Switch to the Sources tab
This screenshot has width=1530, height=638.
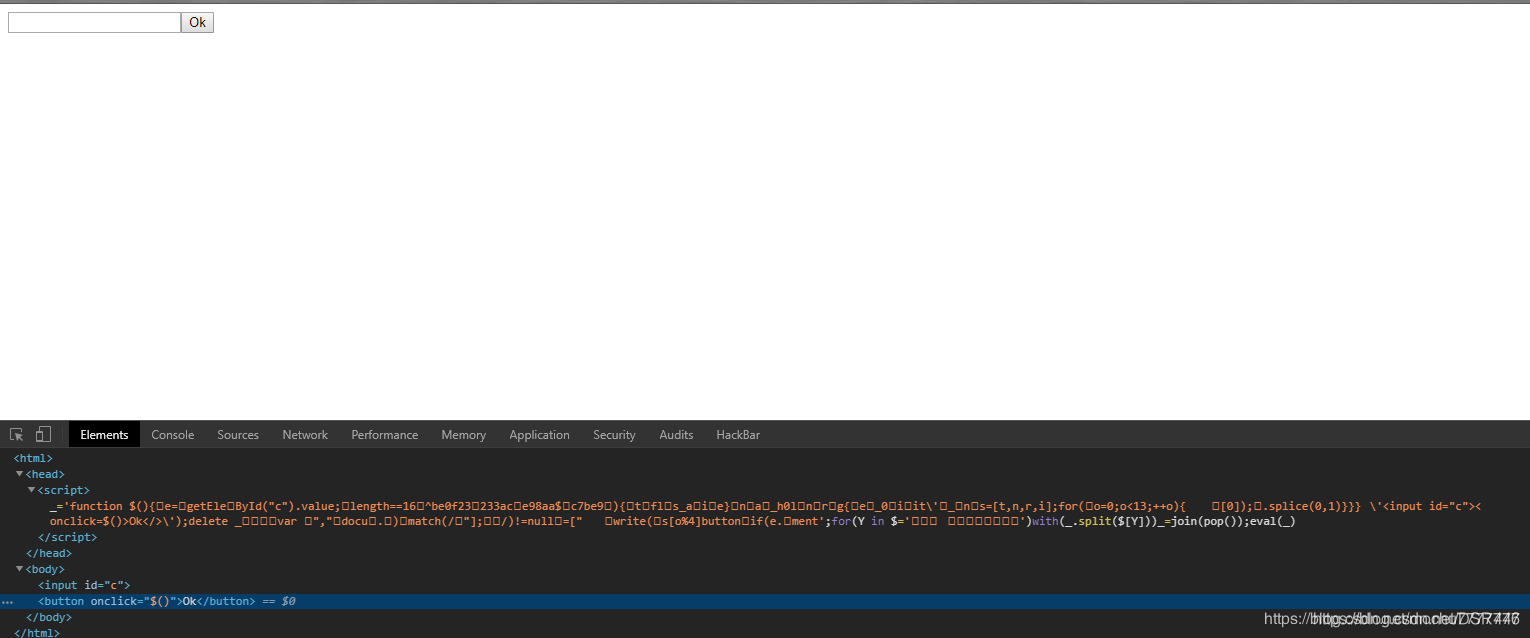click(x=238, y=434)
